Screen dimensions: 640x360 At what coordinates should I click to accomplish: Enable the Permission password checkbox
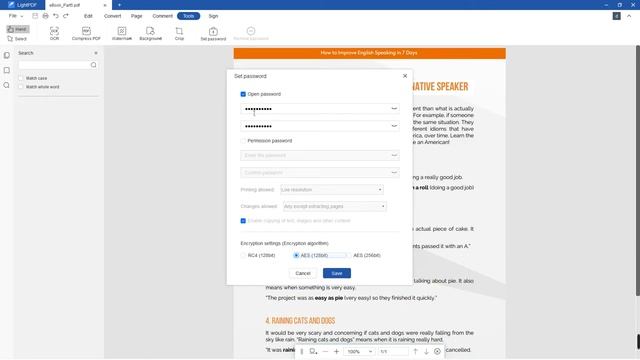[243, 141]
